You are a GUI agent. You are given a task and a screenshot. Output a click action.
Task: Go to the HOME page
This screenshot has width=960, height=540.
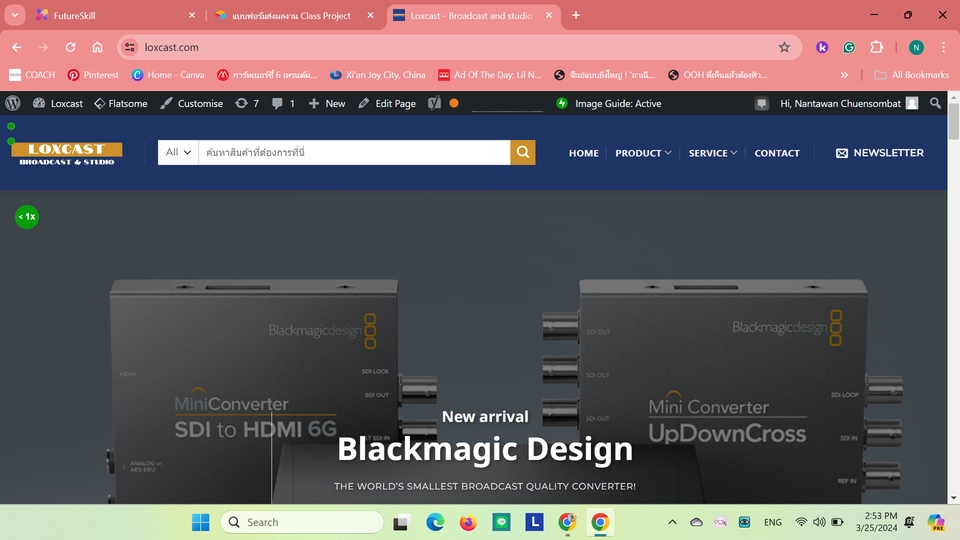(x=583, y=153)
